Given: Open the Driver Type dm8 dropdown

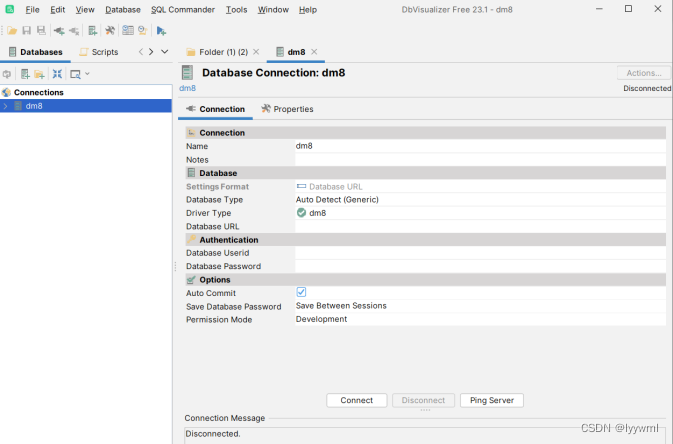Looking at the screenshot, I should [x=480, y=213].
